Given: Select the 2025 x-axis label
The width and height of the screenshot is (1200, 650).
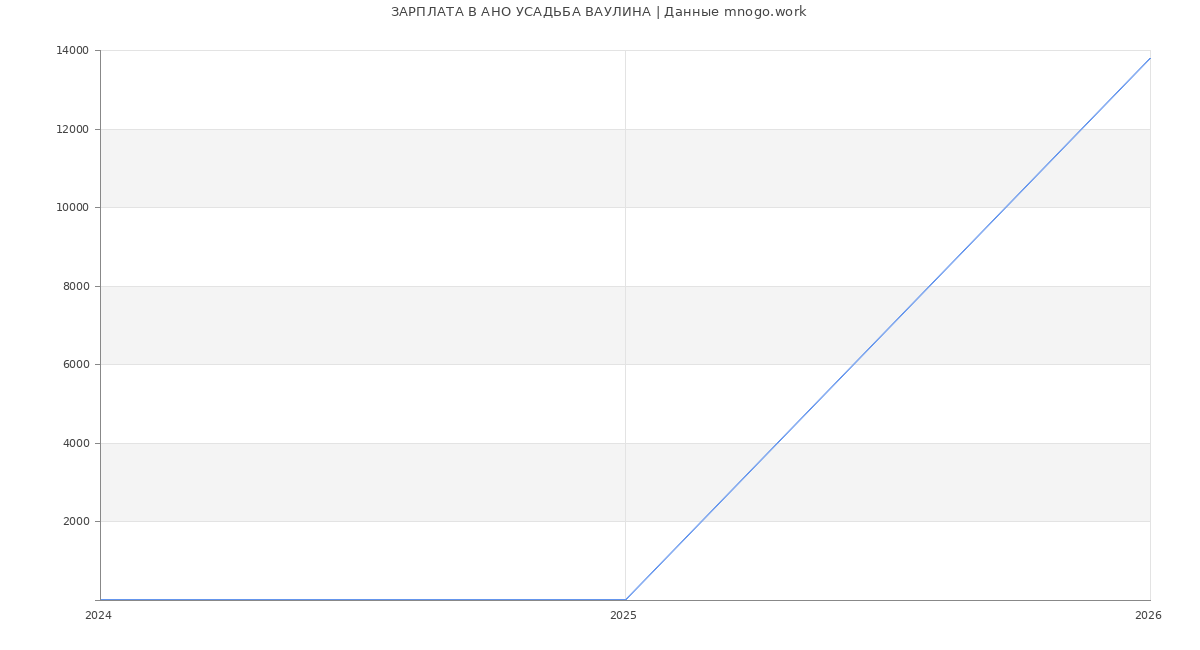Looking at the screenshot, I should click(623, 616).
